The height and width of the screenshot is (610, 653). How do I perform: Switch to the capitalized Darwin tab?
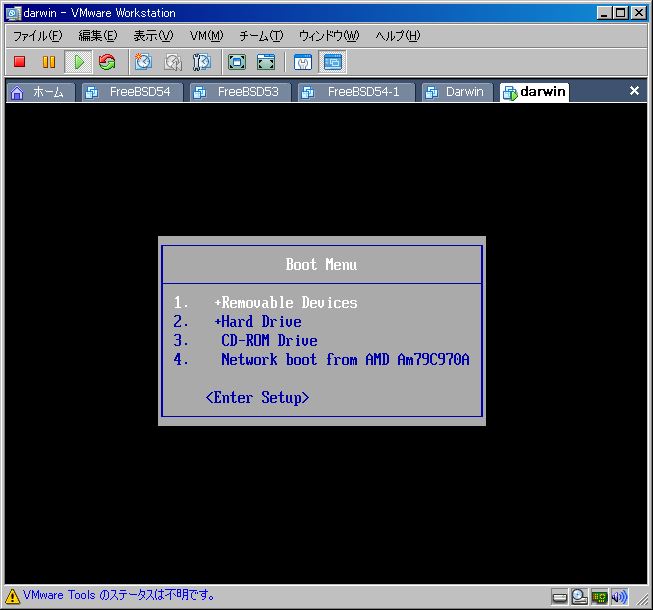[457, 92]
